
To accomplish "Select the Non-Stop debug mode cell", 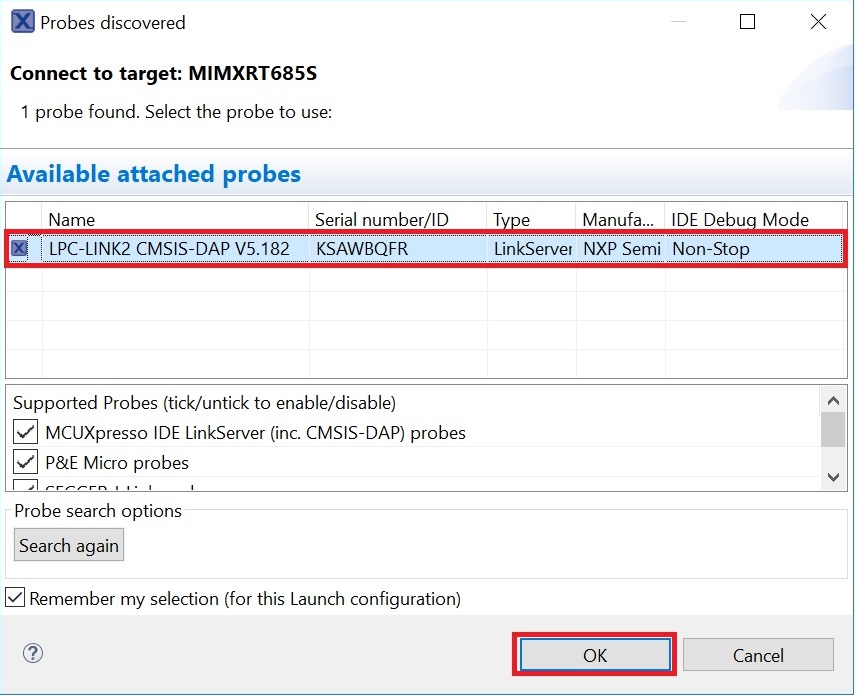I will [750, 249].
